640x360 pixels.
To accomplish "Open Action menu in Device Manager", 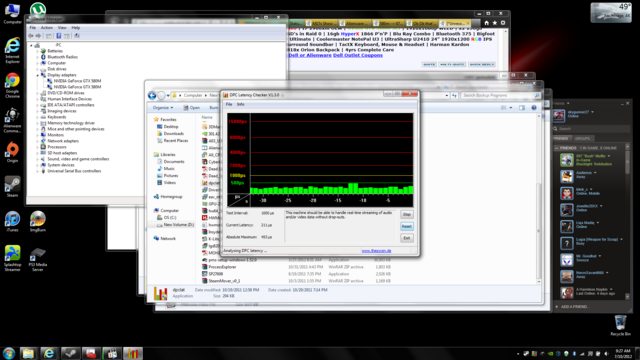I will pyautogui.click(x=47, y=28).
